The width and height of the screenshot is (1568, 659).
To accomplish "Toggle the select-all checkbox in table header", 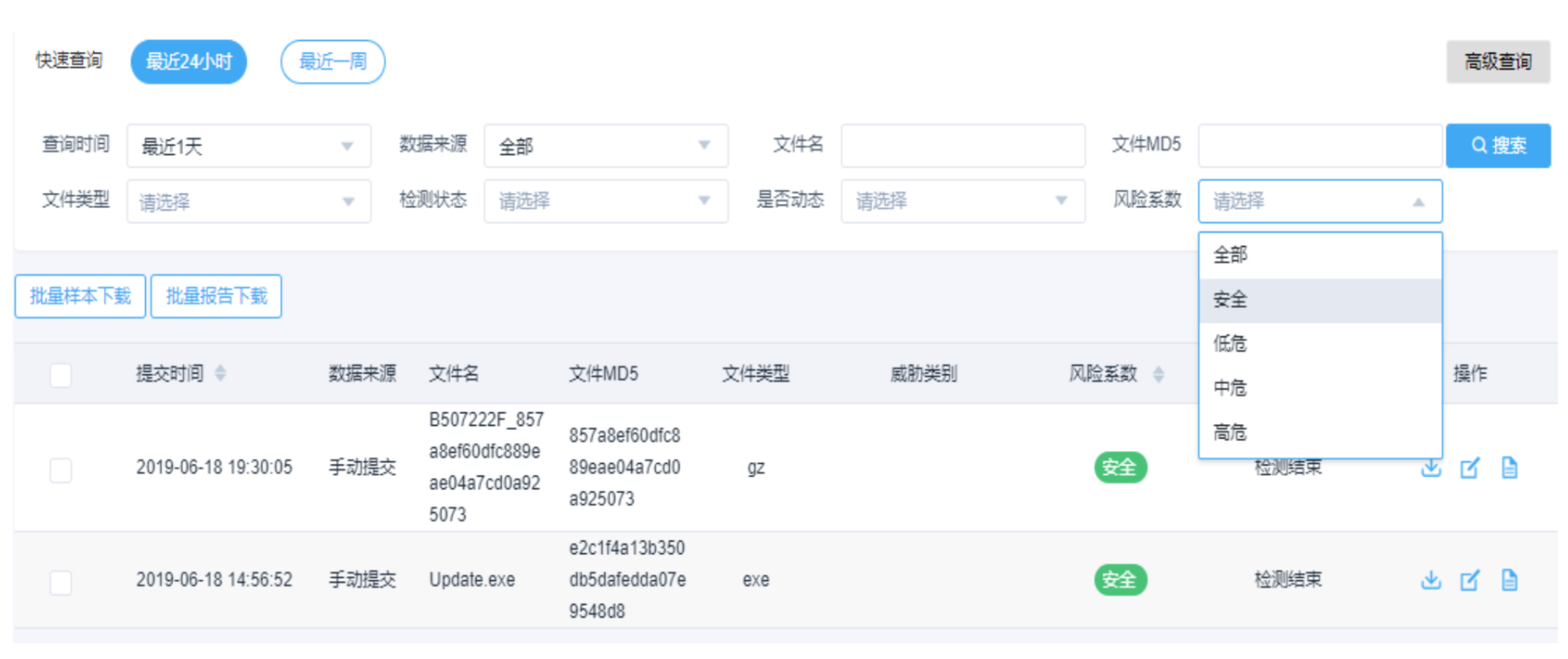I will [x=60, y=375].
